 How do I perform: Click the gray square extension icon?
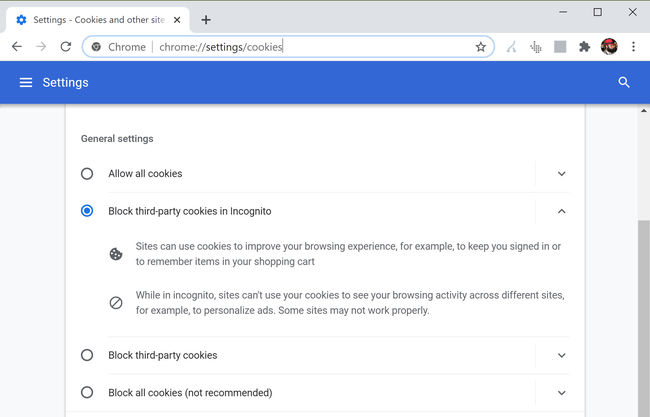coord(560,47)
